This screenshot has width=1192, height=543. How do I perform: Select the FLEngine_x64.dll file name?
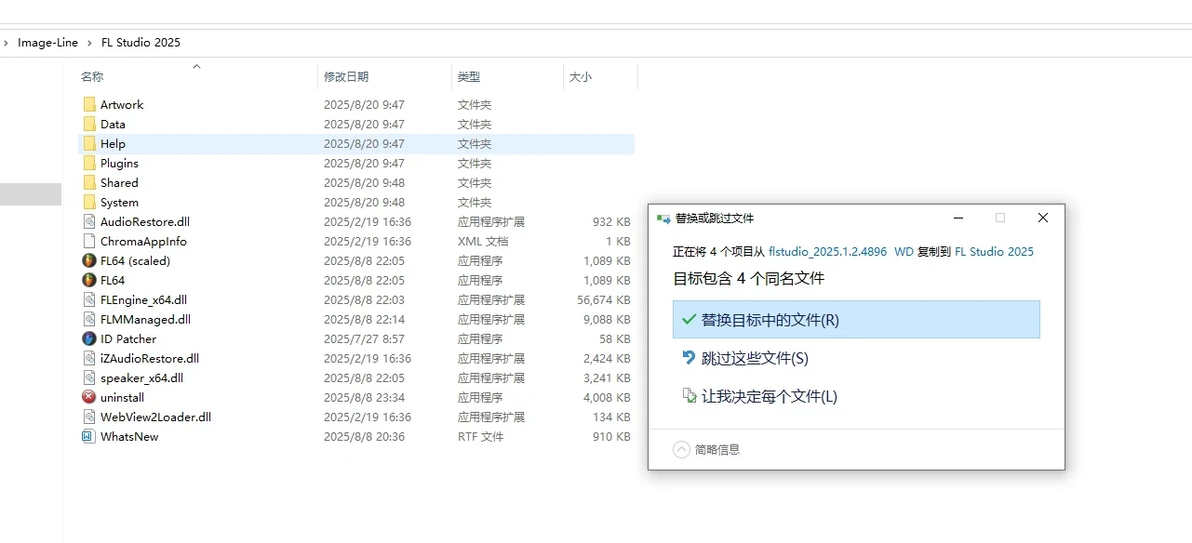coord(144,300)
